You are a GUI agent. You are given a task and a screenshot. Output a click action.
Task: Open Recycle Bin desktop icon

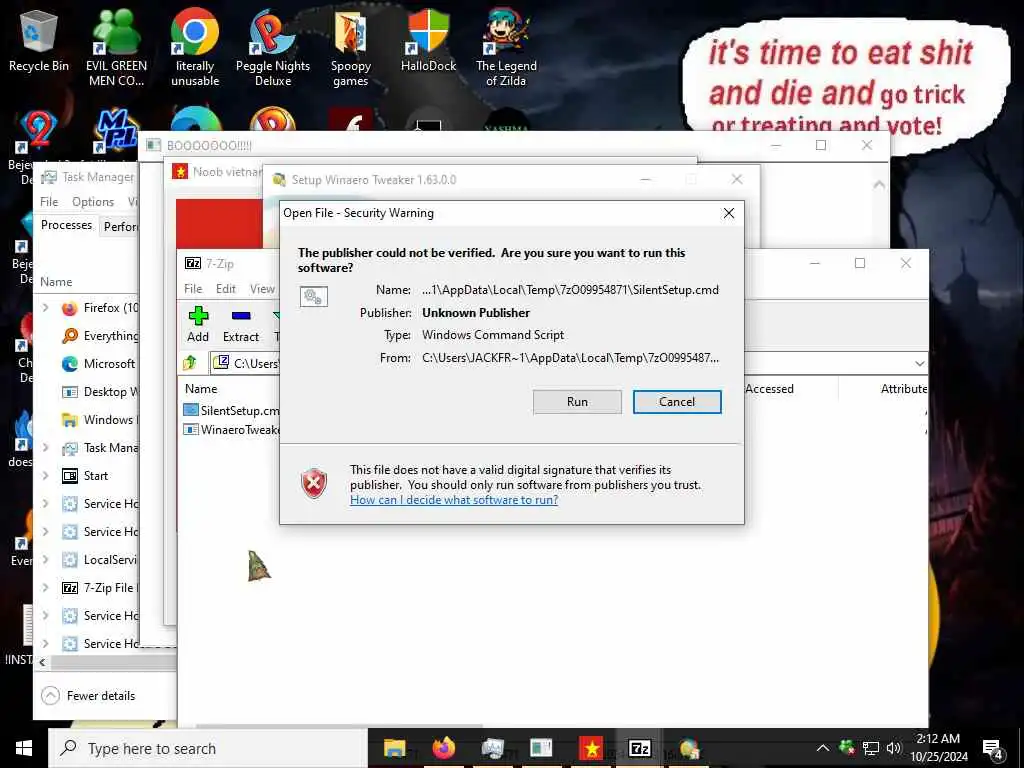[x=39, y=40]
